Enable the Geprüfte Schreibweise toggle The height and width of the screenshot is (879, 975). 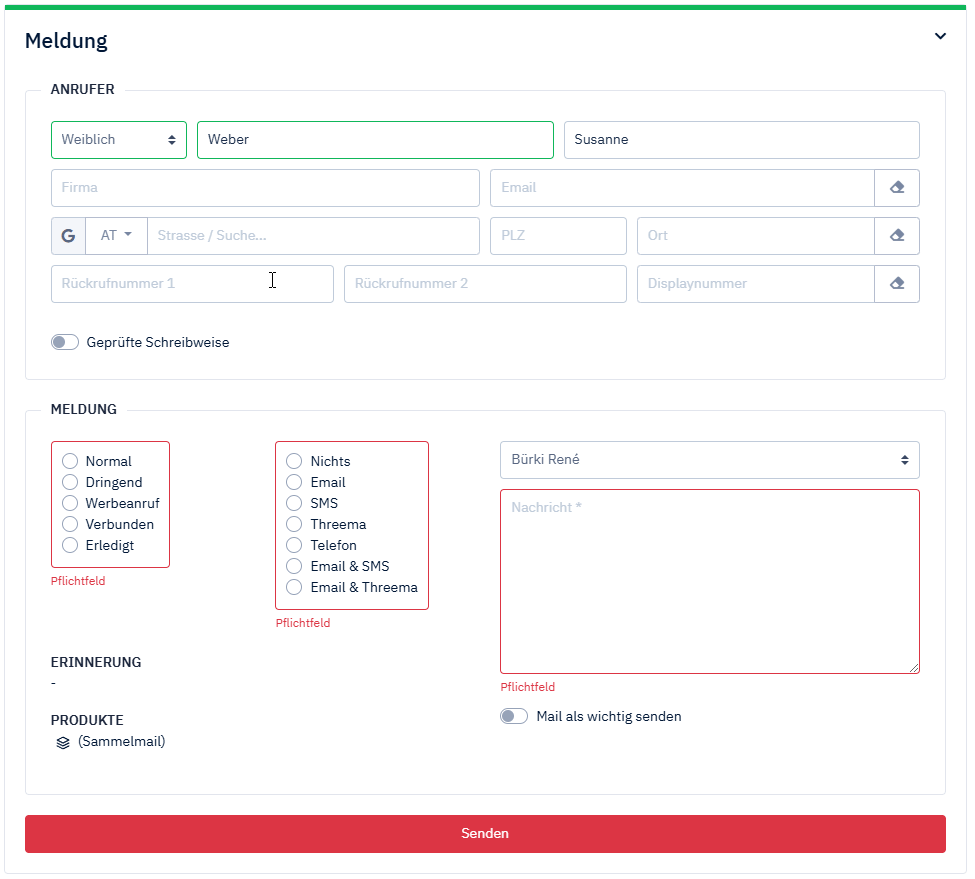point(65,342)
